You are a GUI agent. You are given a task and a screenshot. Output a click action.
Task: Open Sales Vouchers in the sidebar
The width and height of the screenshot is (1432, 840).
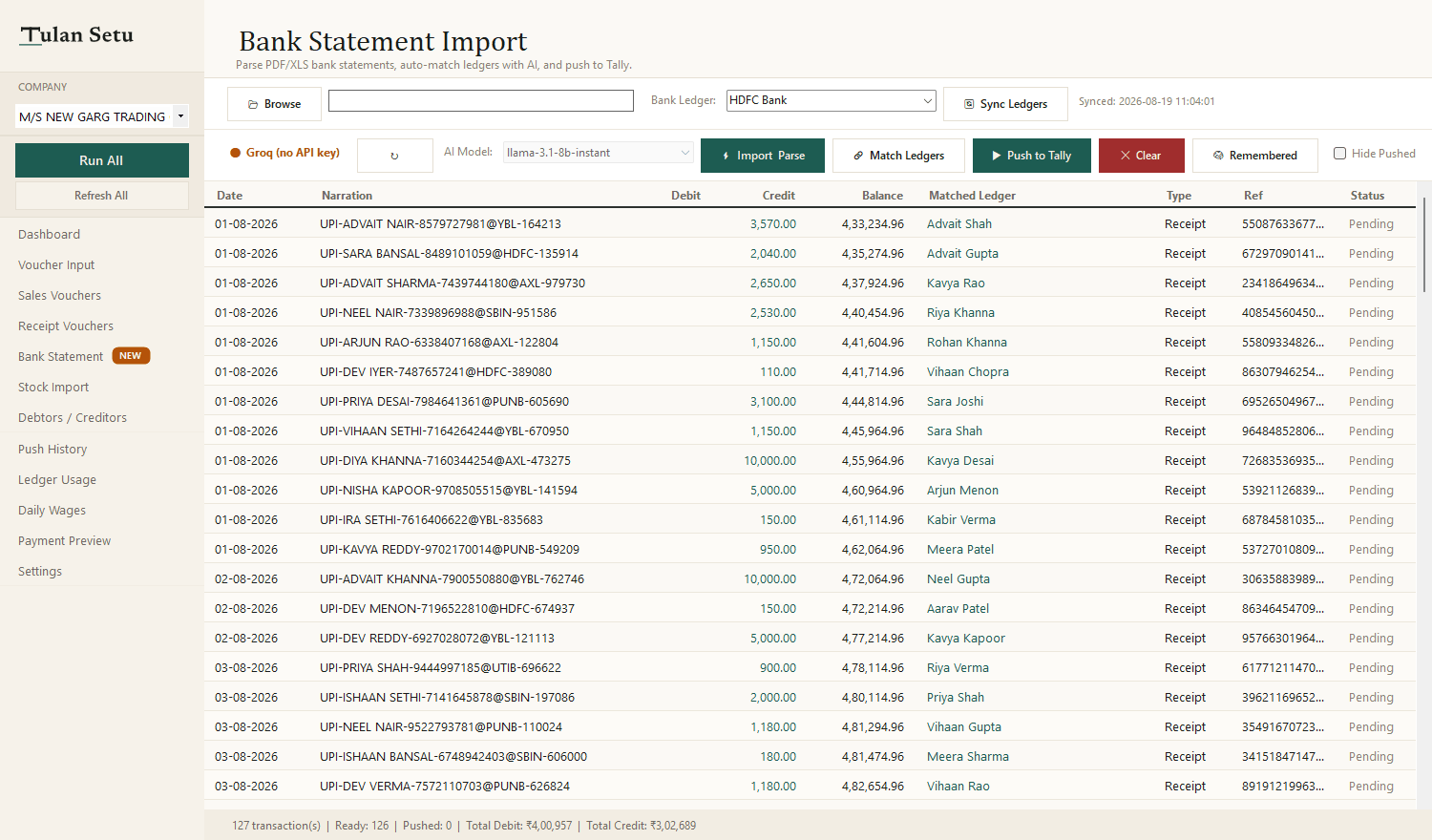59,295
